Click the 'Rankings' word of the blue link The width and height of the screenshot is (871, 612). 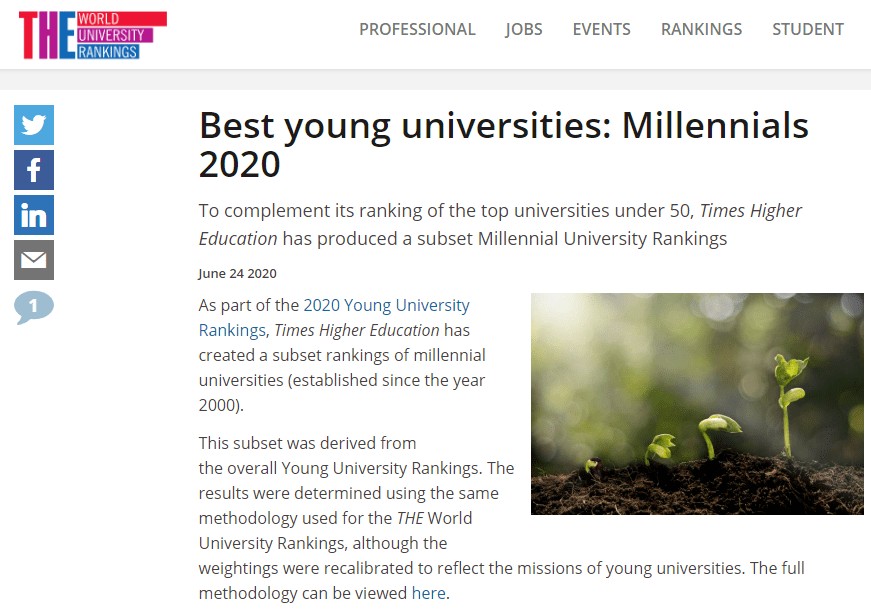point(232,330)
